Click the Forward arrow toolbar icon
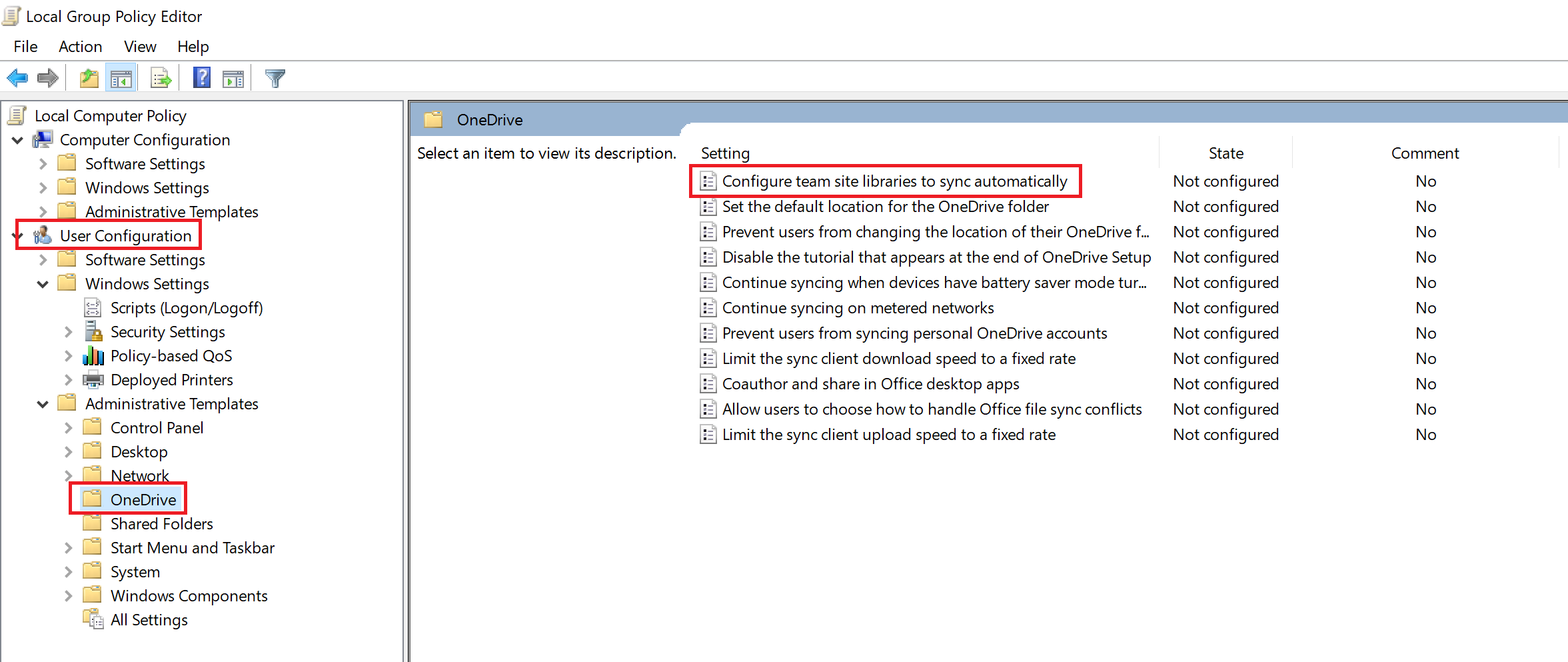1568x662 pixels. (48, 79)
